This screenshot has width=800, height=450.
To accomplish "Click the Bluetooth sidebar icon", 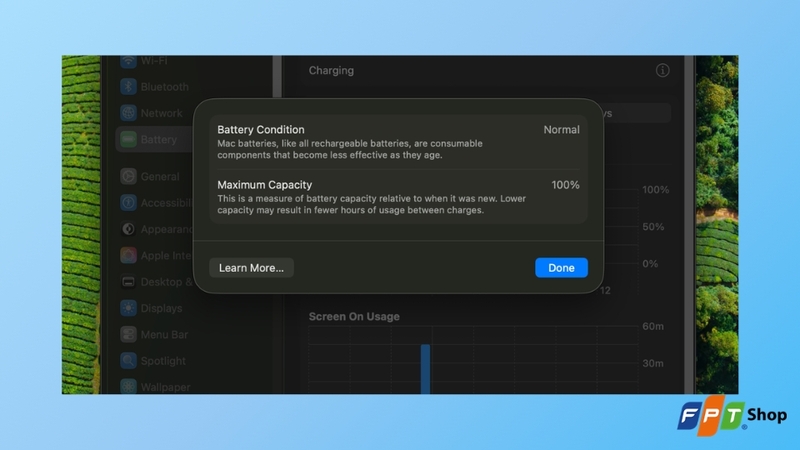I will (x=129, y=87).
